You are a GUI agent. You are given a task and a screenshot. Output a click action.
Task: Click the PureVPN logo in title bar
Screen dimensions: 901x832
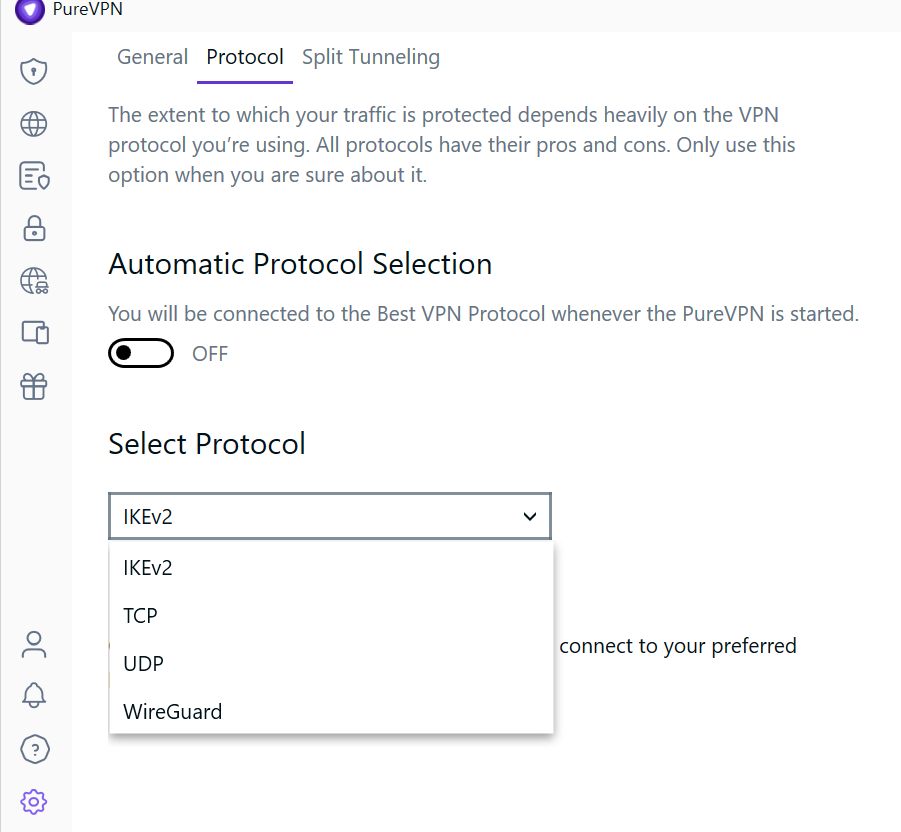(x=30, y=11)
